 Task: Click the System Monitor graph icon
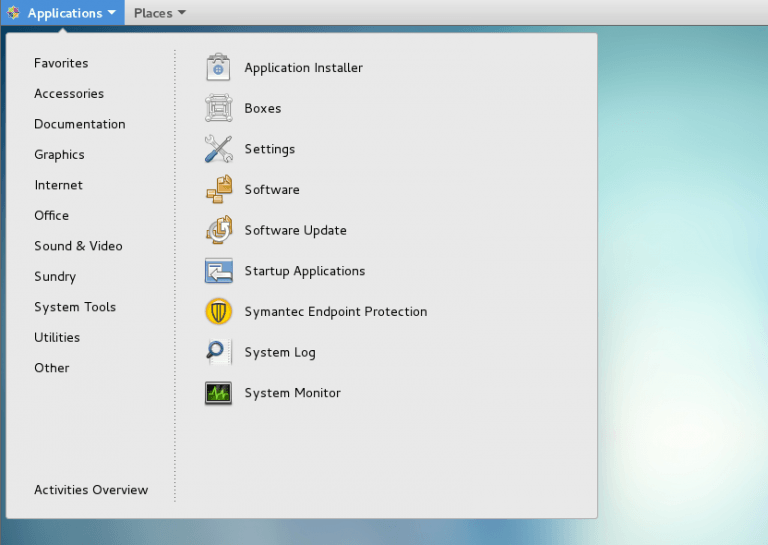click(218, 393)
